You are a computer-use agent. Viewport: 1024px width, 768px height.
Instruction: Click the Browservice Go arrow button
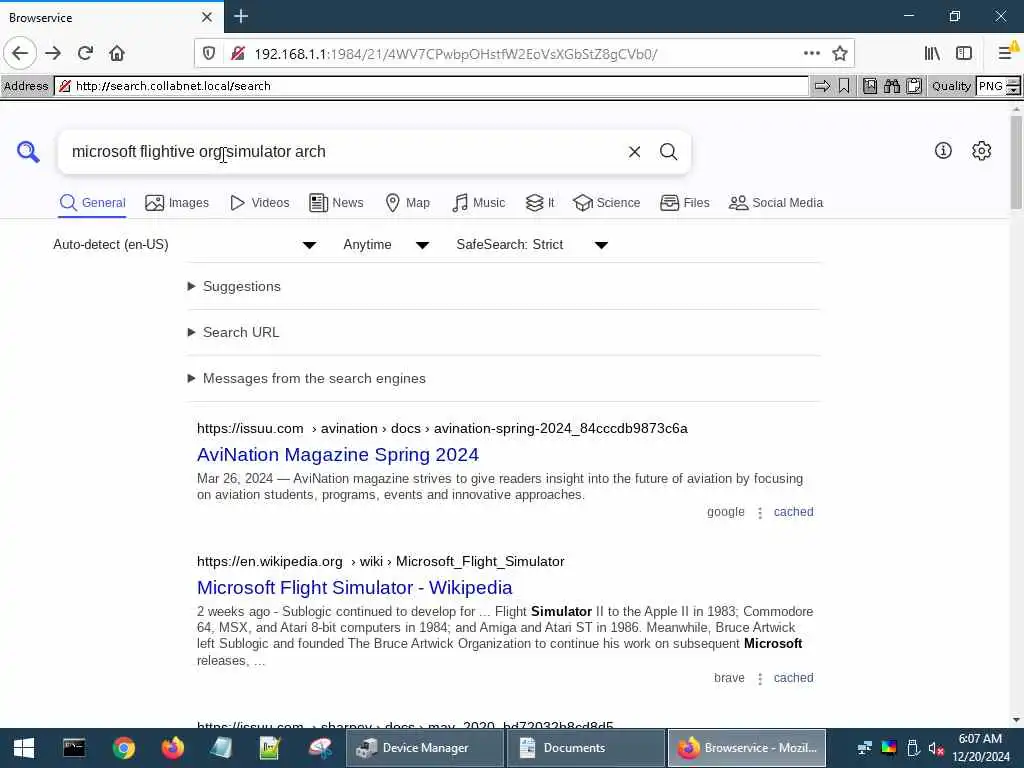(822, 86)
